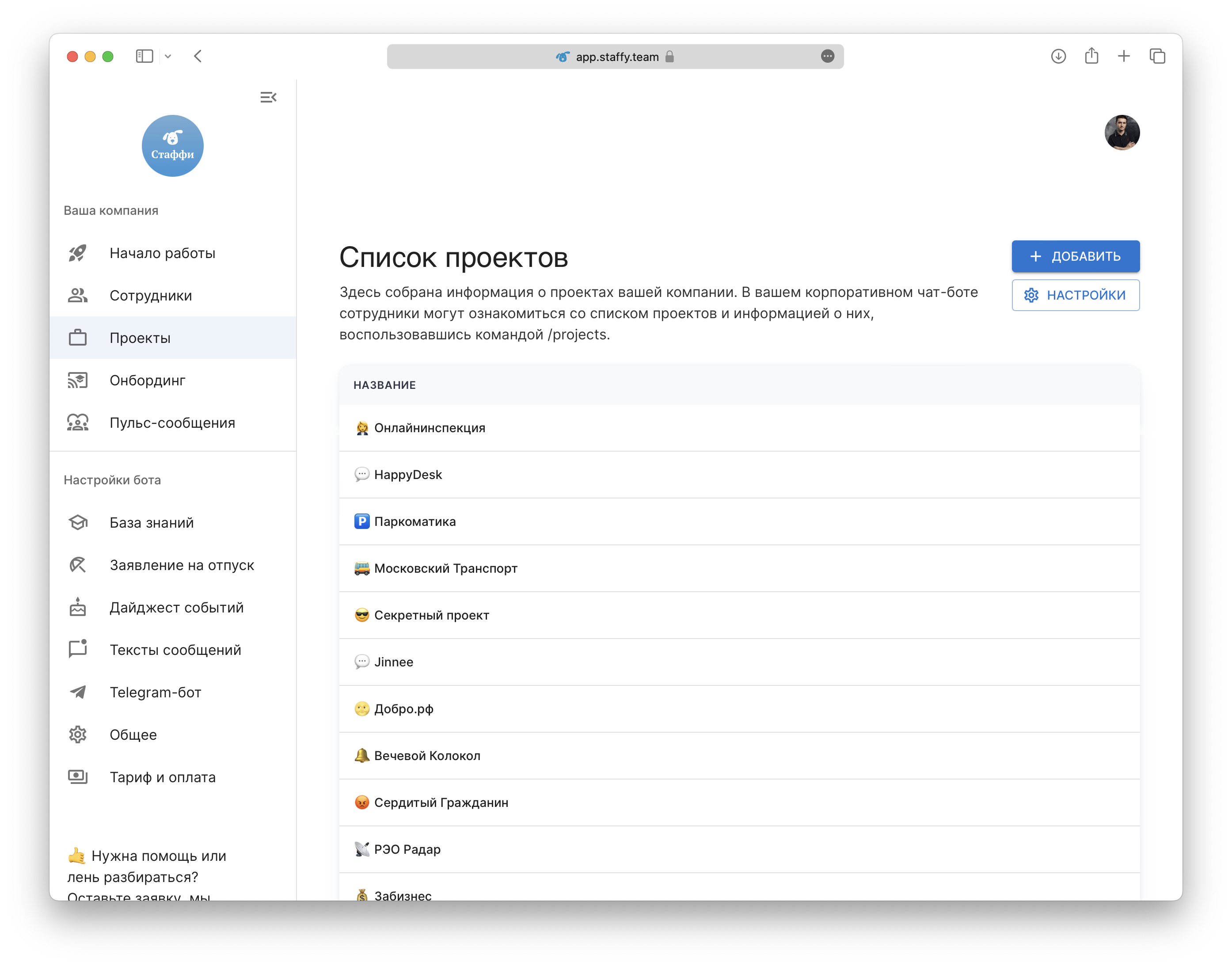Click the chat bubble icon beside Тексты сообщений
This screenshot has height=966, width=1232.
click(77, 649)
